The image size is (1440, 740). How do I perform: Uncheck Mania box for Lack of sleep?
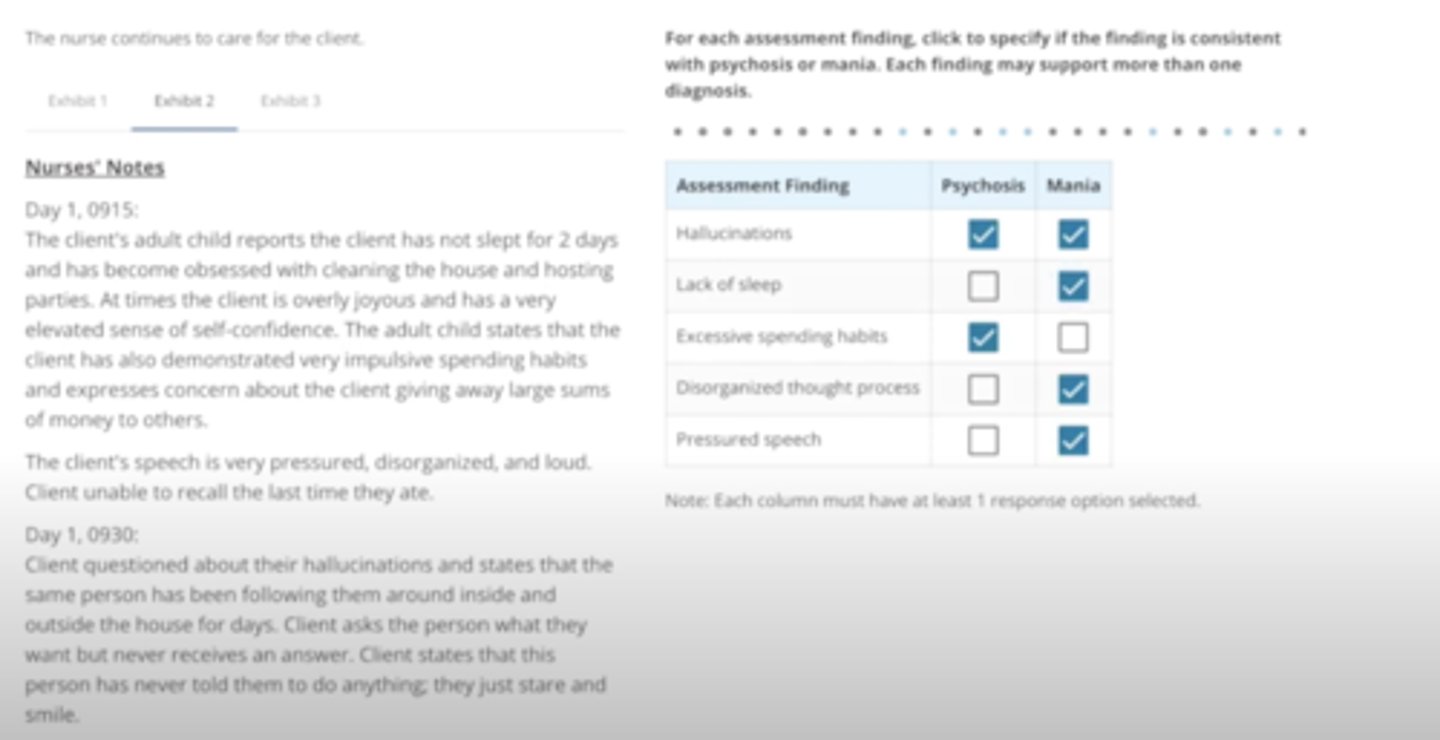[x=1073, y=287]
